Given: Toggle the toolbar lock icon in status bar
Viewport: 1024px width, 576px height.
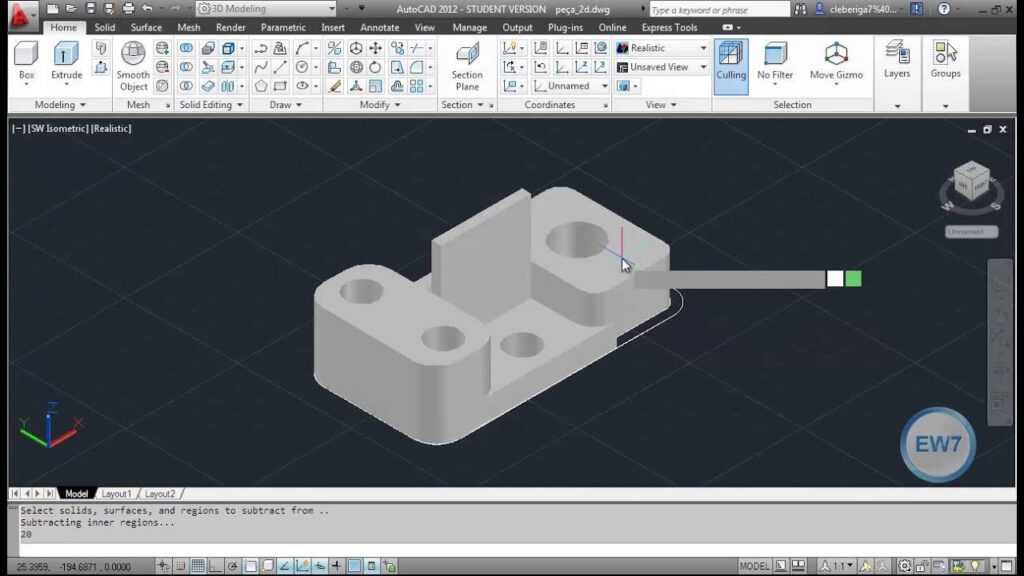Looking at the screenshot, I should pyautogui.click(x=921, y=566).
